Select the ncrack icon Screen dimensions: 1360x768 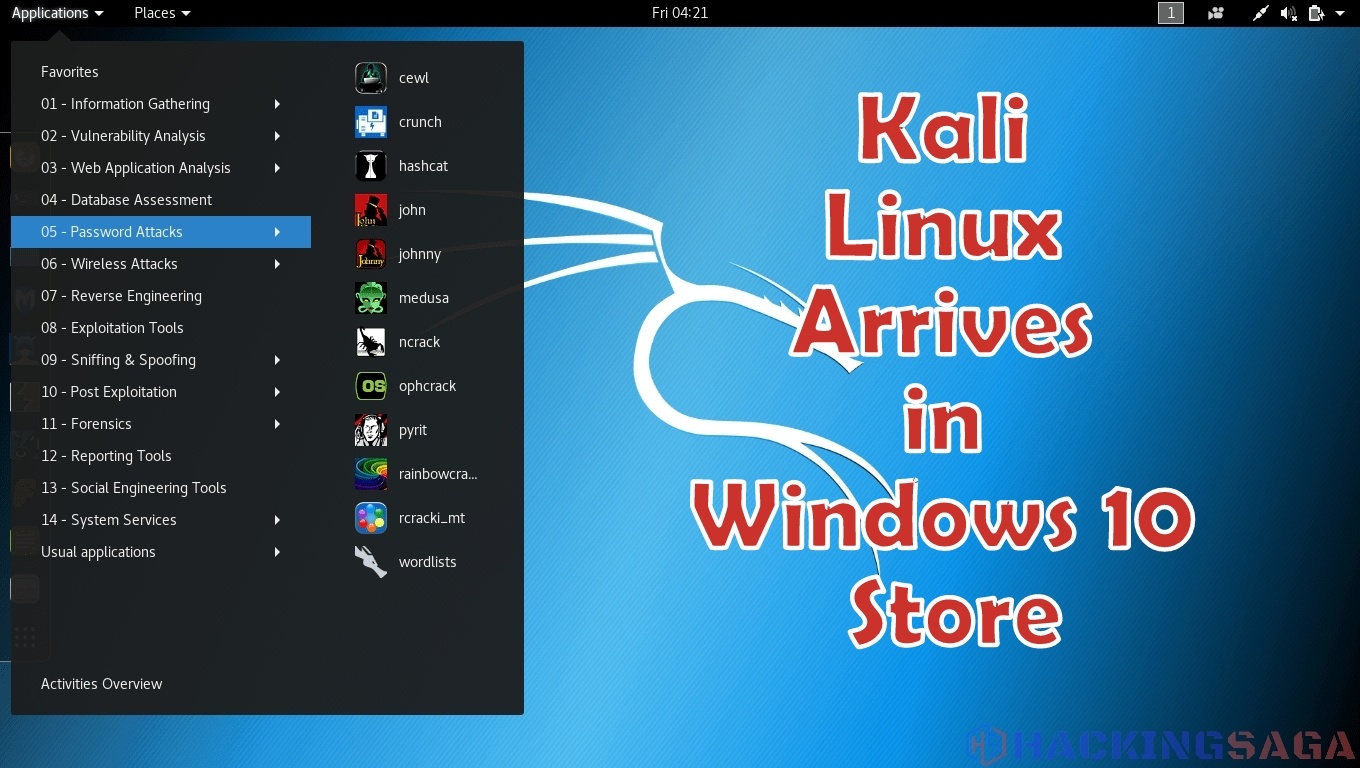[x=371, y=342]
